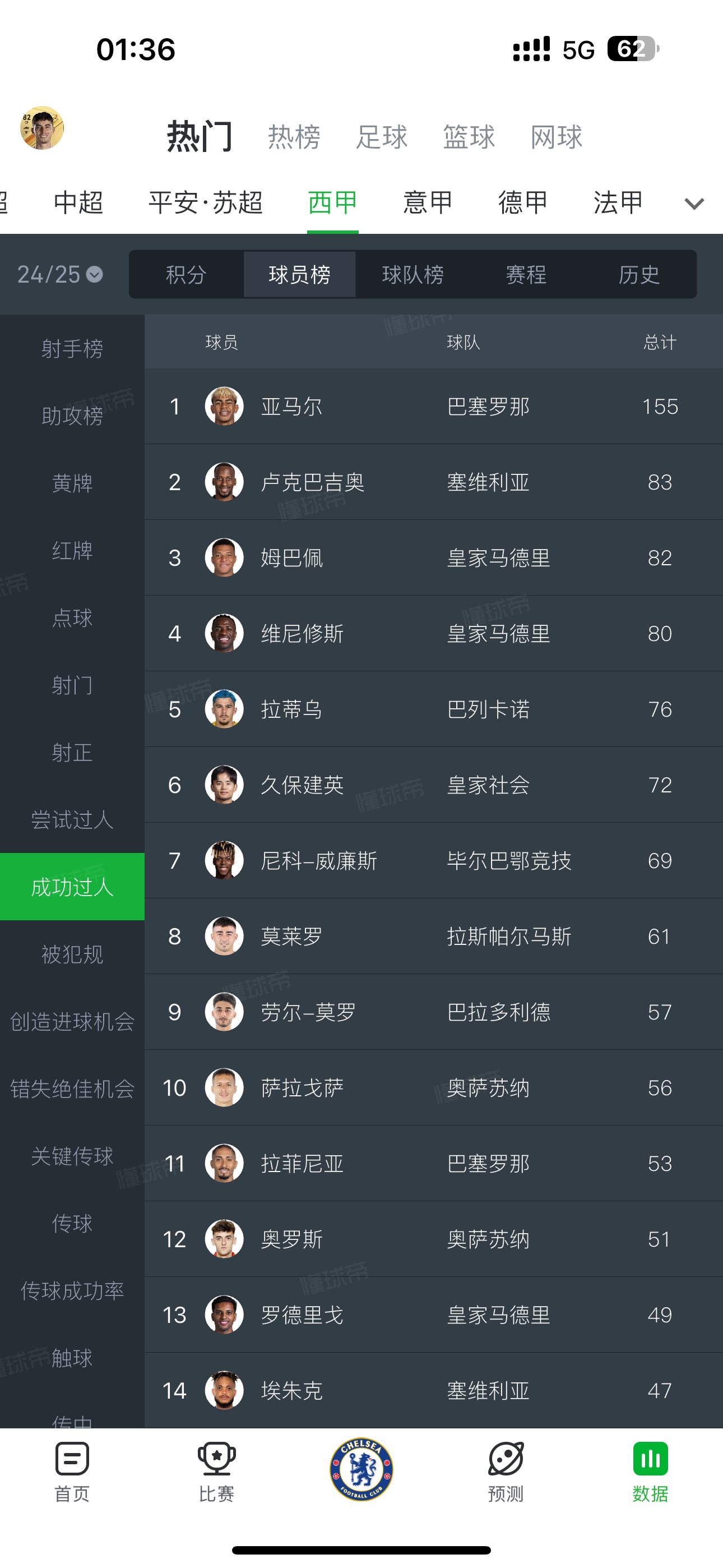The image size is (723, 1568).
Task: Select the 数据 chart icon
Action: pyautogui.click(x=650, y=1460)
